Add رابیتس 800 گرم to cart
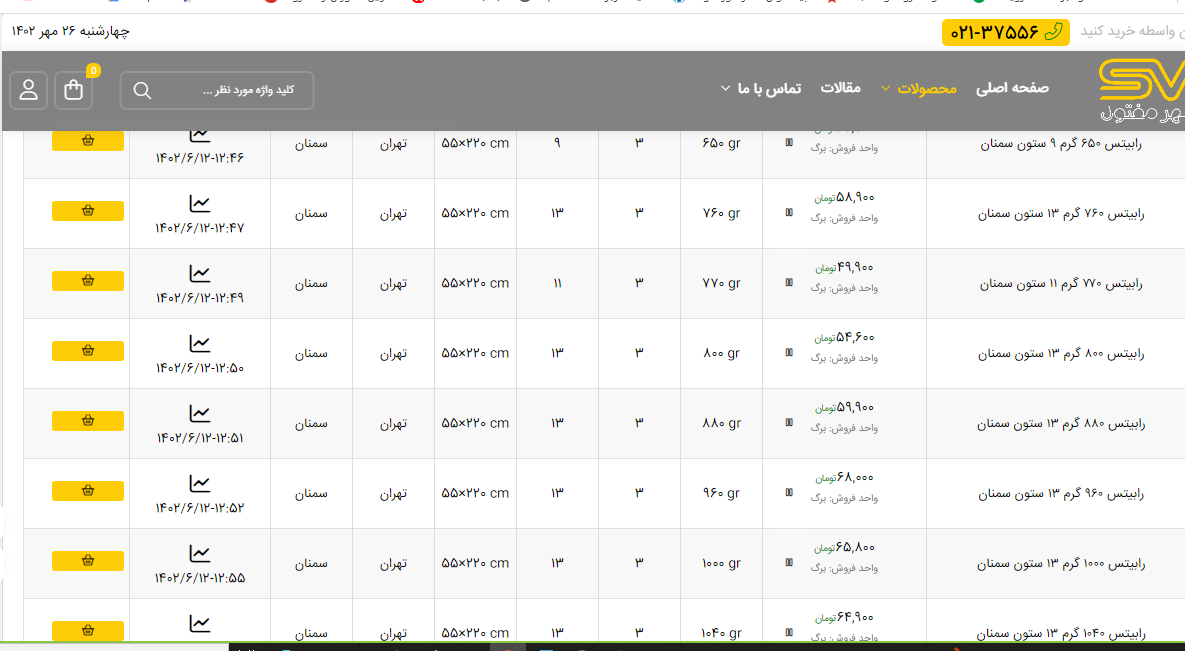The width and height of the screenshot is (1185, 651). (x=88, y=351)
